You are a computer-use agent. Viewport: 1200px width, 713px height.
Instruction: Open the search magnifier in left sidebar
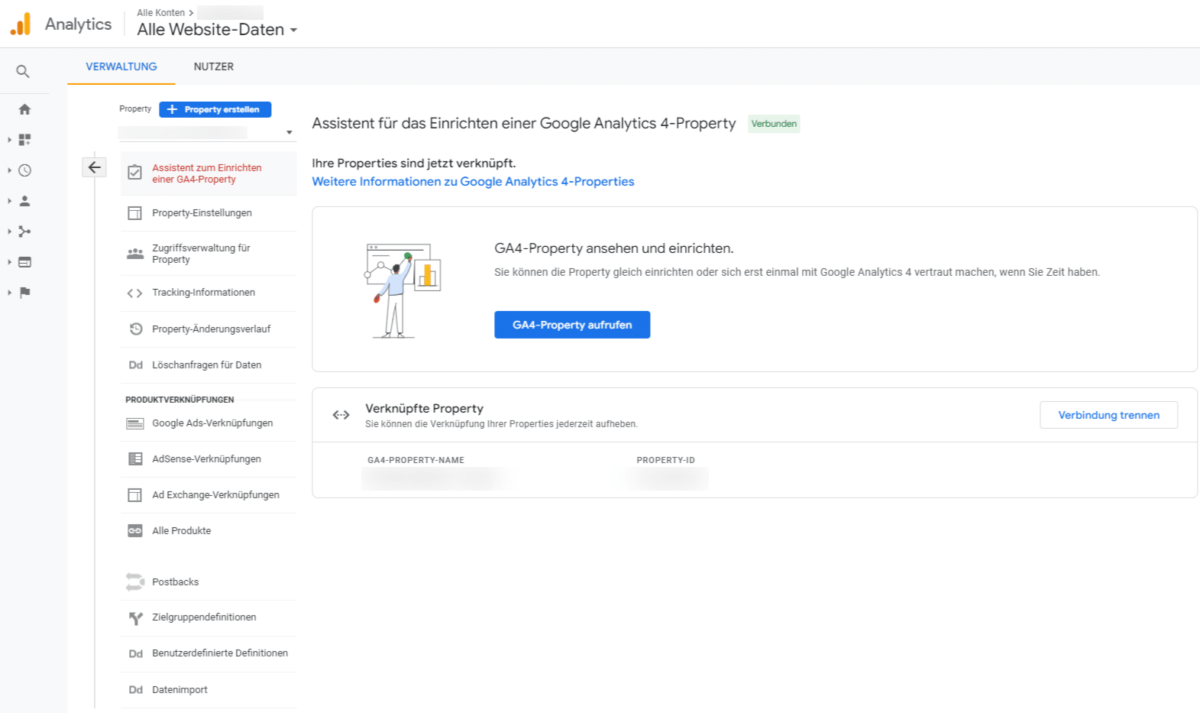tap(23, 72)
